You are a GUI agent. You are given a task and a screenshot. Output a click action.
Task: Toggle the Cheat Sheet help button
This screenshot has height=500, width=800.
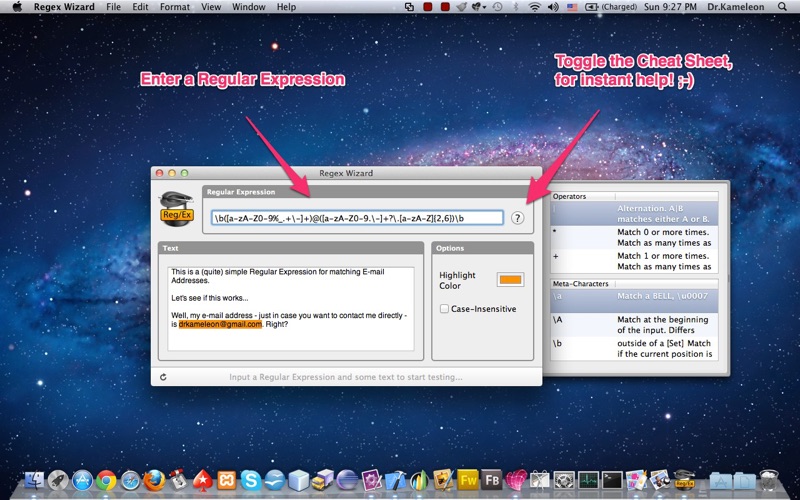(517, 218)
